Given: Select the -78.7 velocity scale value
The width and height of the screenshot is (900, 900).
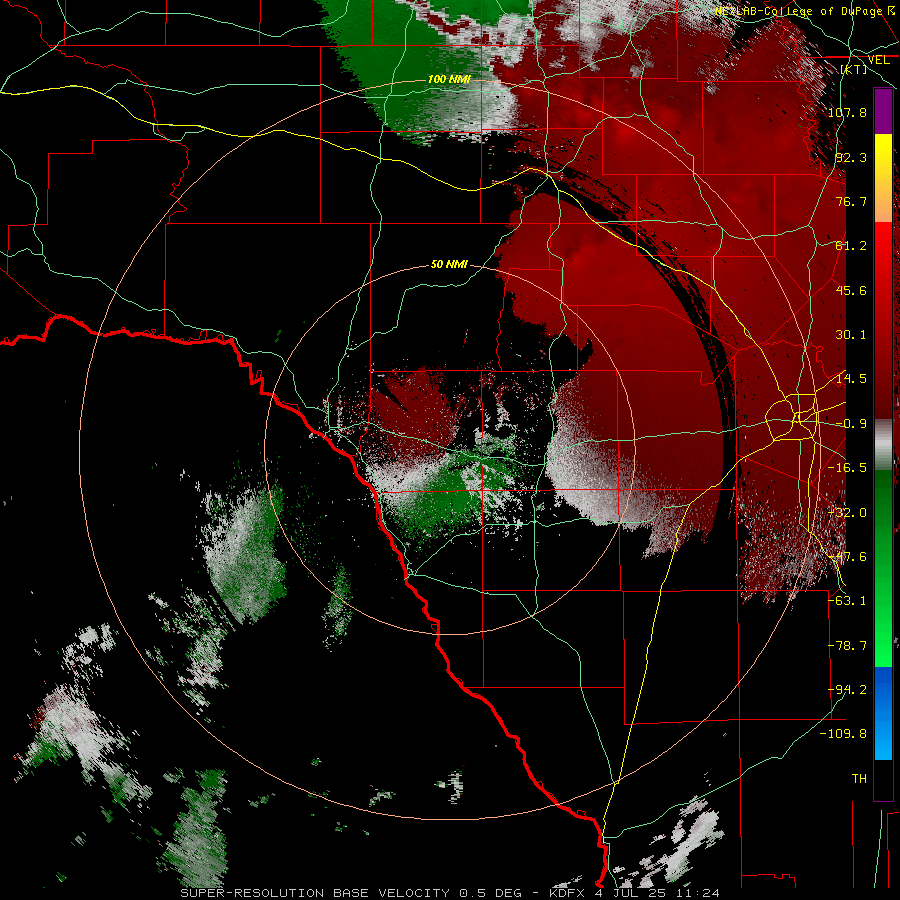Looking at the screenshot, I should [x=847, y=646].
